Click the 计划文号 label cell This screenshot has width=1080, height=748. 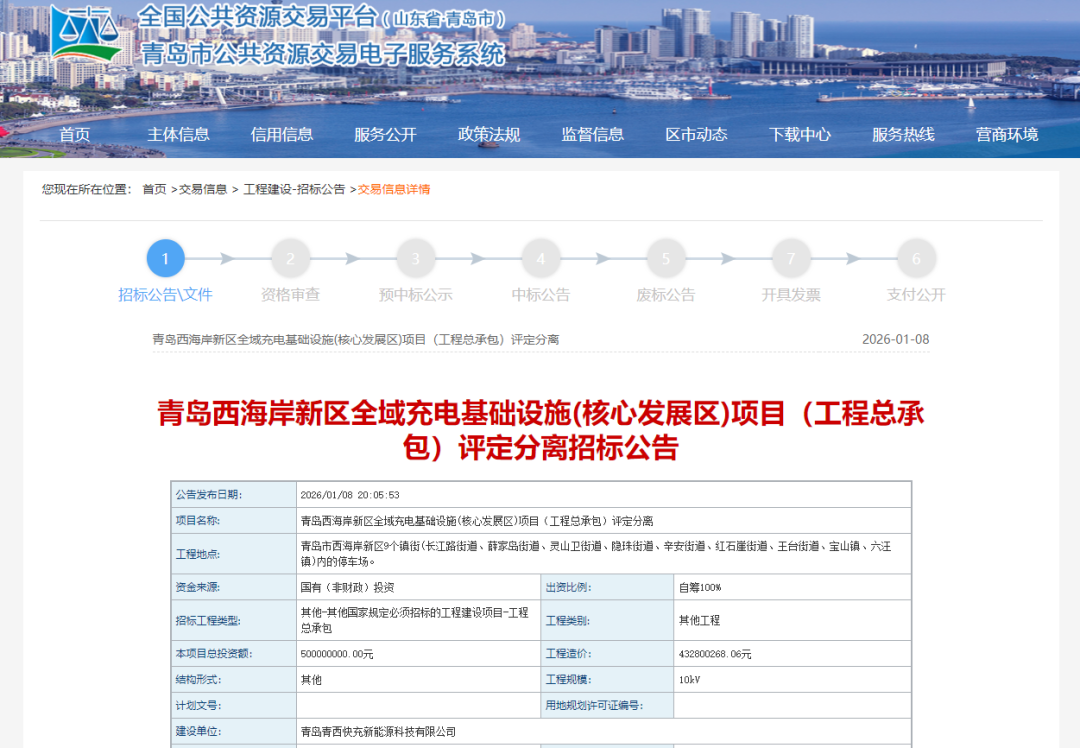233,705
